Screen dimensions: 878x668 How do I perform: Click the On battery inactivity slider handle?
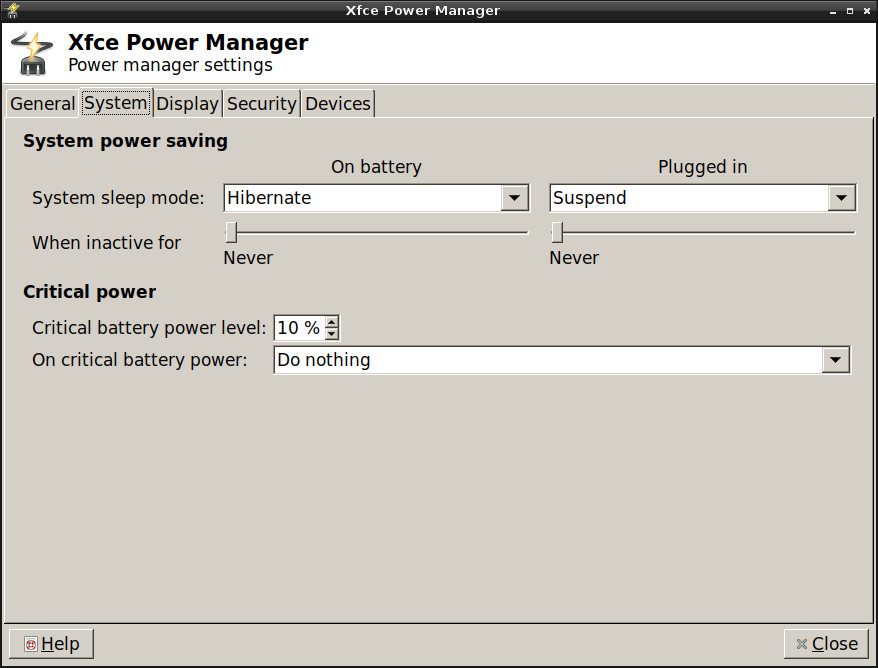pos(231,232)
